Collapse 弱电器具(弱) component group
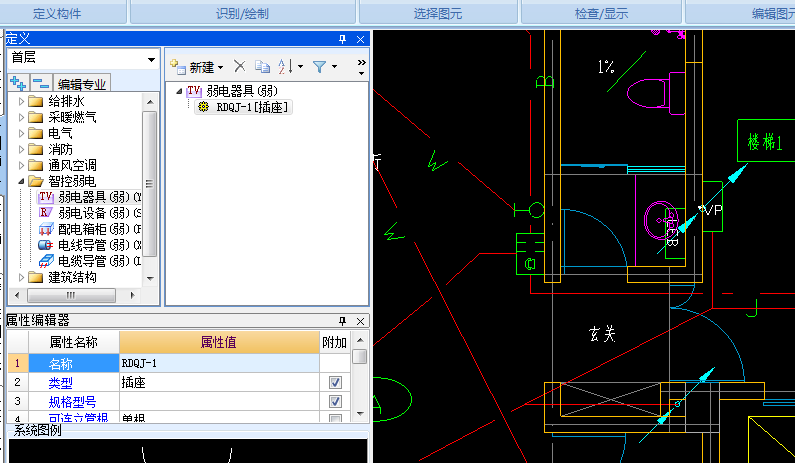The image size is (795, 463). [x=179, y=91]
